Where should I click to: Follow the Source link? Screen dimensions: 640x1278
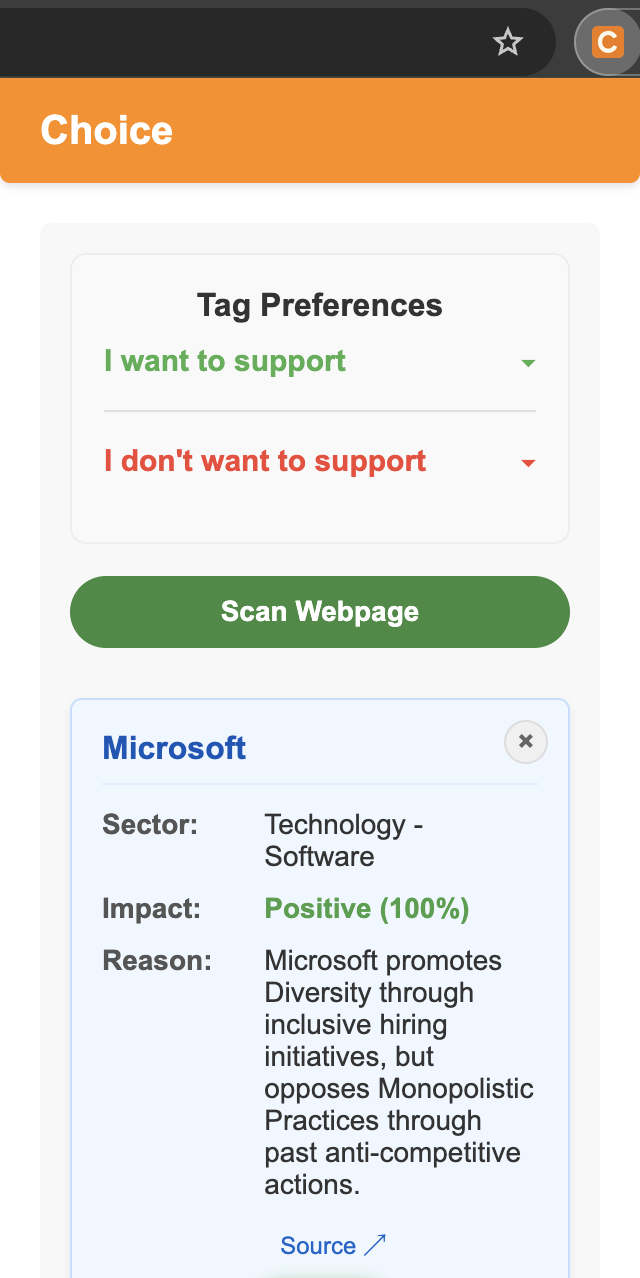click(318, 1245)
